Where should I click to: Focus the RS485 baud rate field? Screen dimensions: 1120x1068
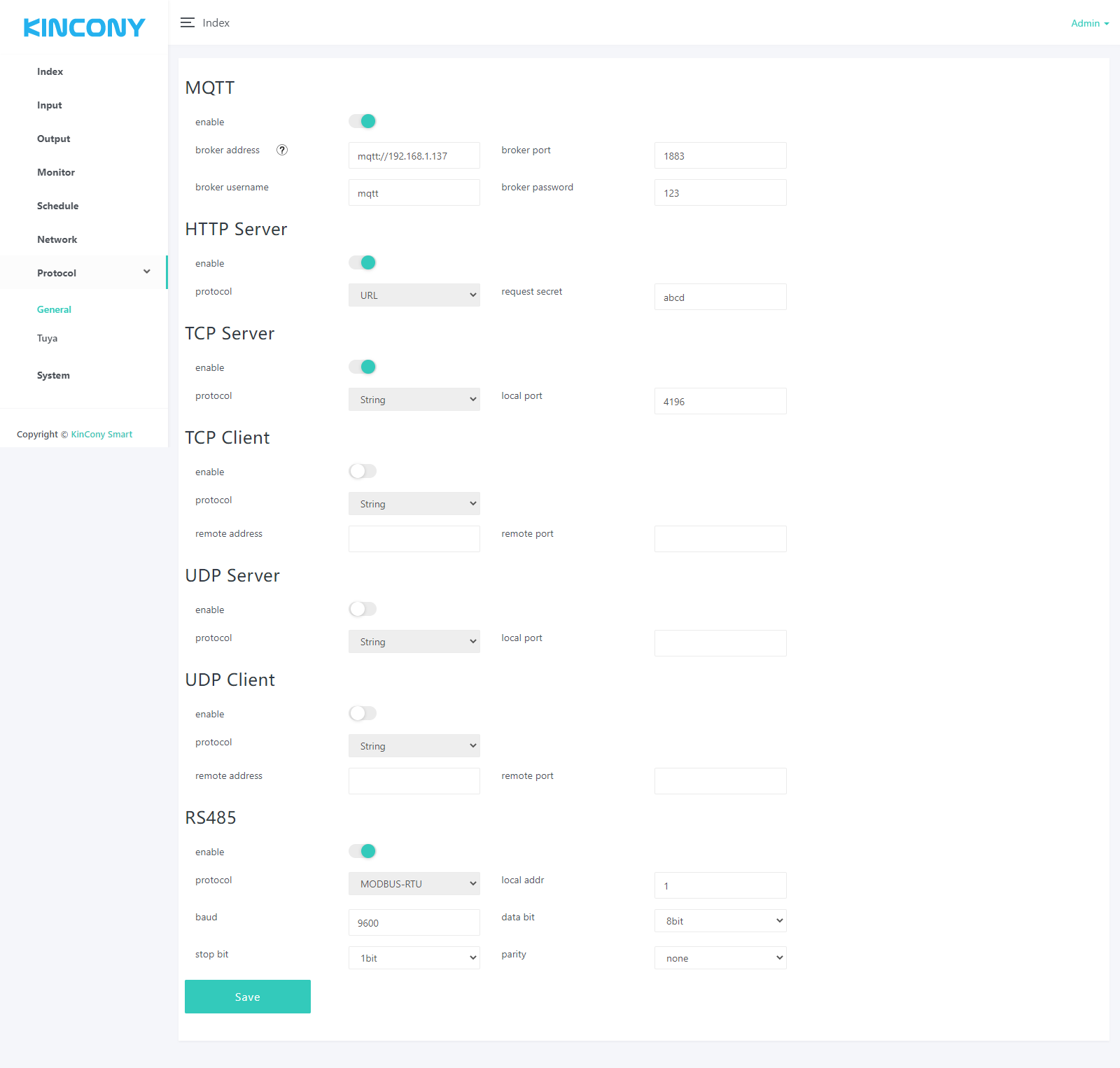click(414, 923)
